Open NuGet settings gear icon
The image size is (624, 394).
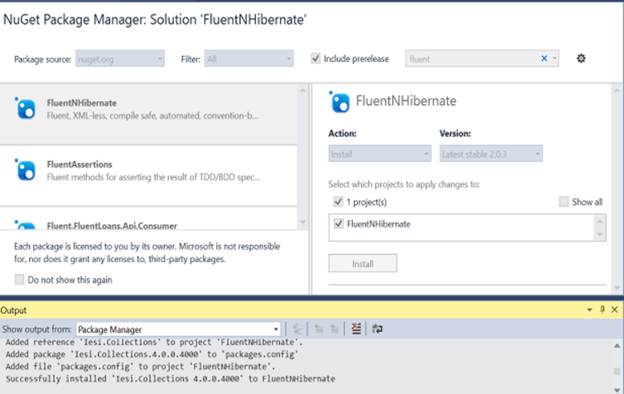tap(581, 59)
